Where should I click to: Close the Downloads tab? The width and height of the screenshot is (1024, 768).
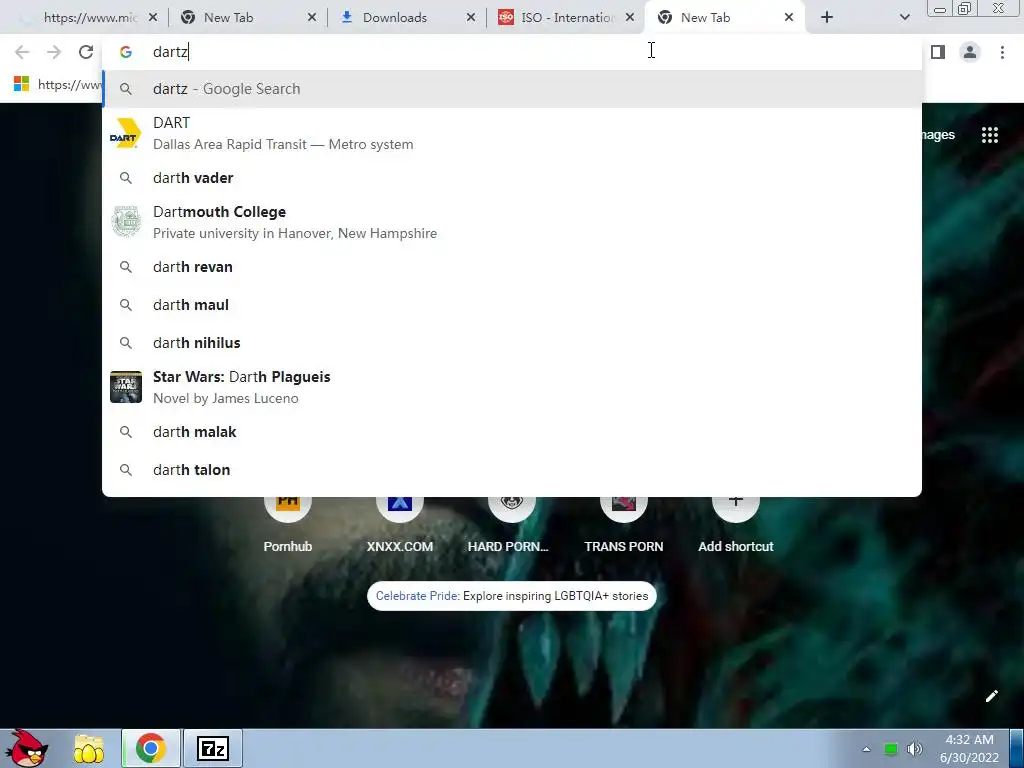coord(470,18)
